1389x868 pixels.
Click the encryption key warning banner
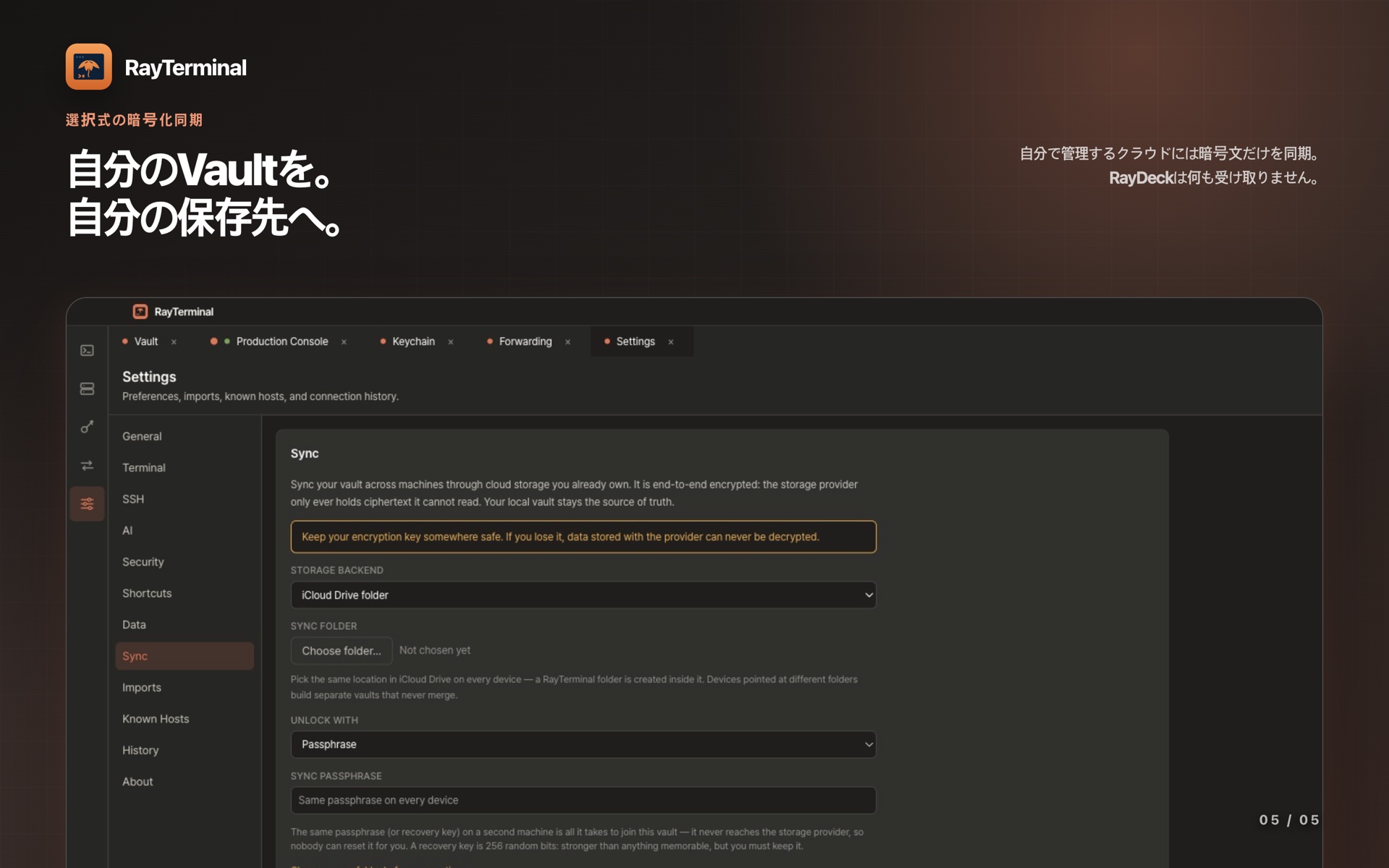pyautogui.click(x=583, y=537)
